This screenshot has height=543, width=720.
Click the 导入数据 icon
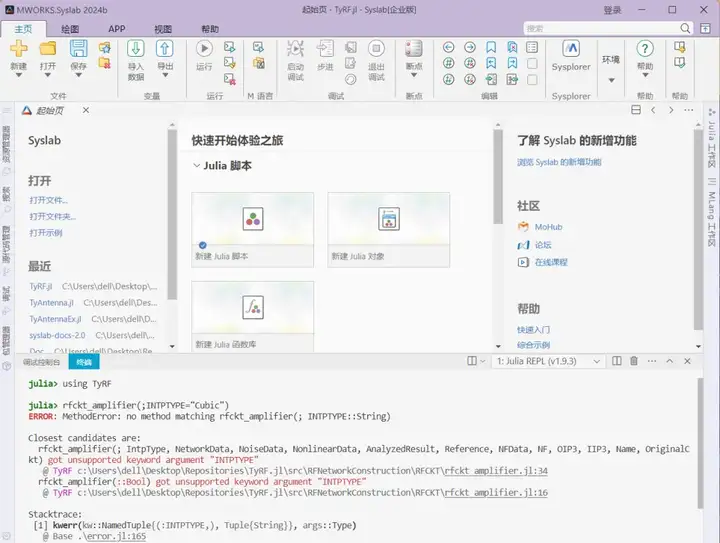135,48
